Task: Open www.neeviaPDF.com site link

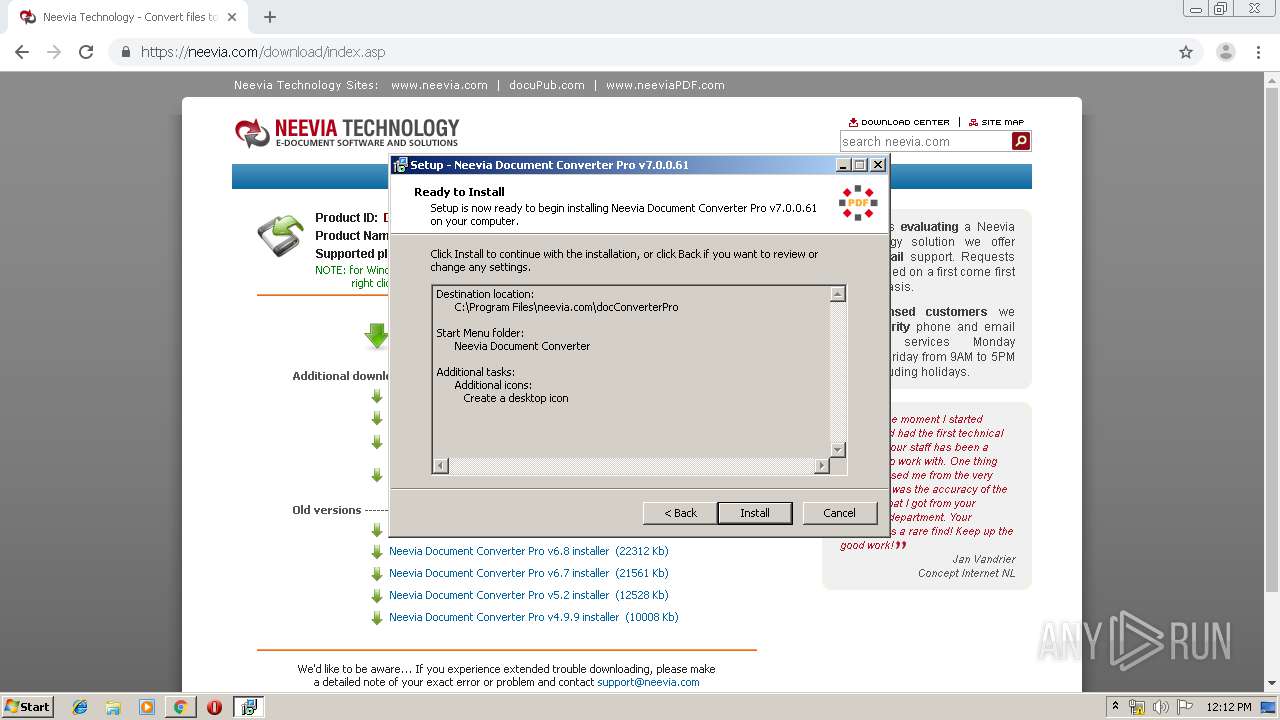Action: [x=665, y=85]
